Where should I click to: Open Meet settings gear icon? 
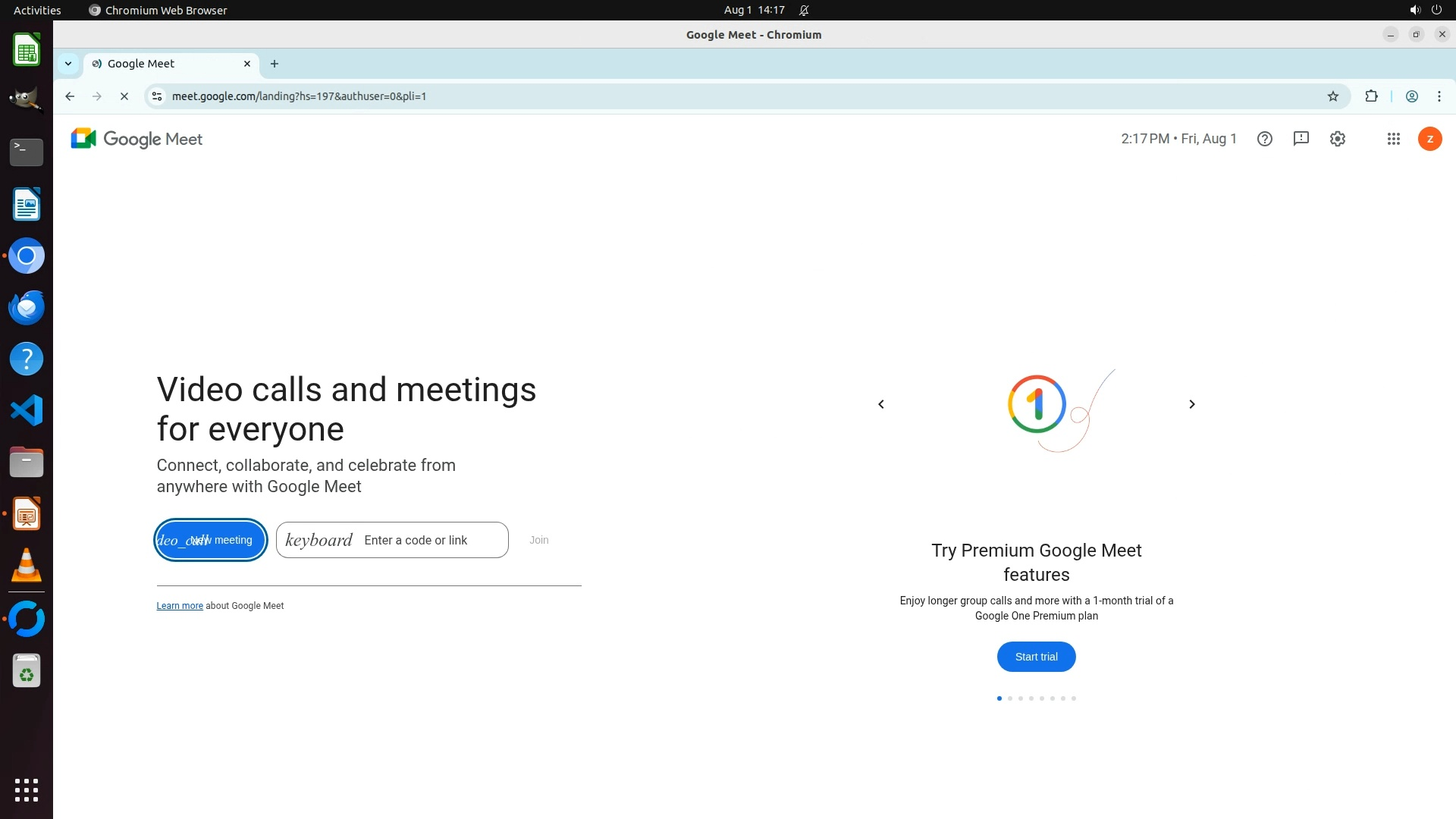point(1338,139)
